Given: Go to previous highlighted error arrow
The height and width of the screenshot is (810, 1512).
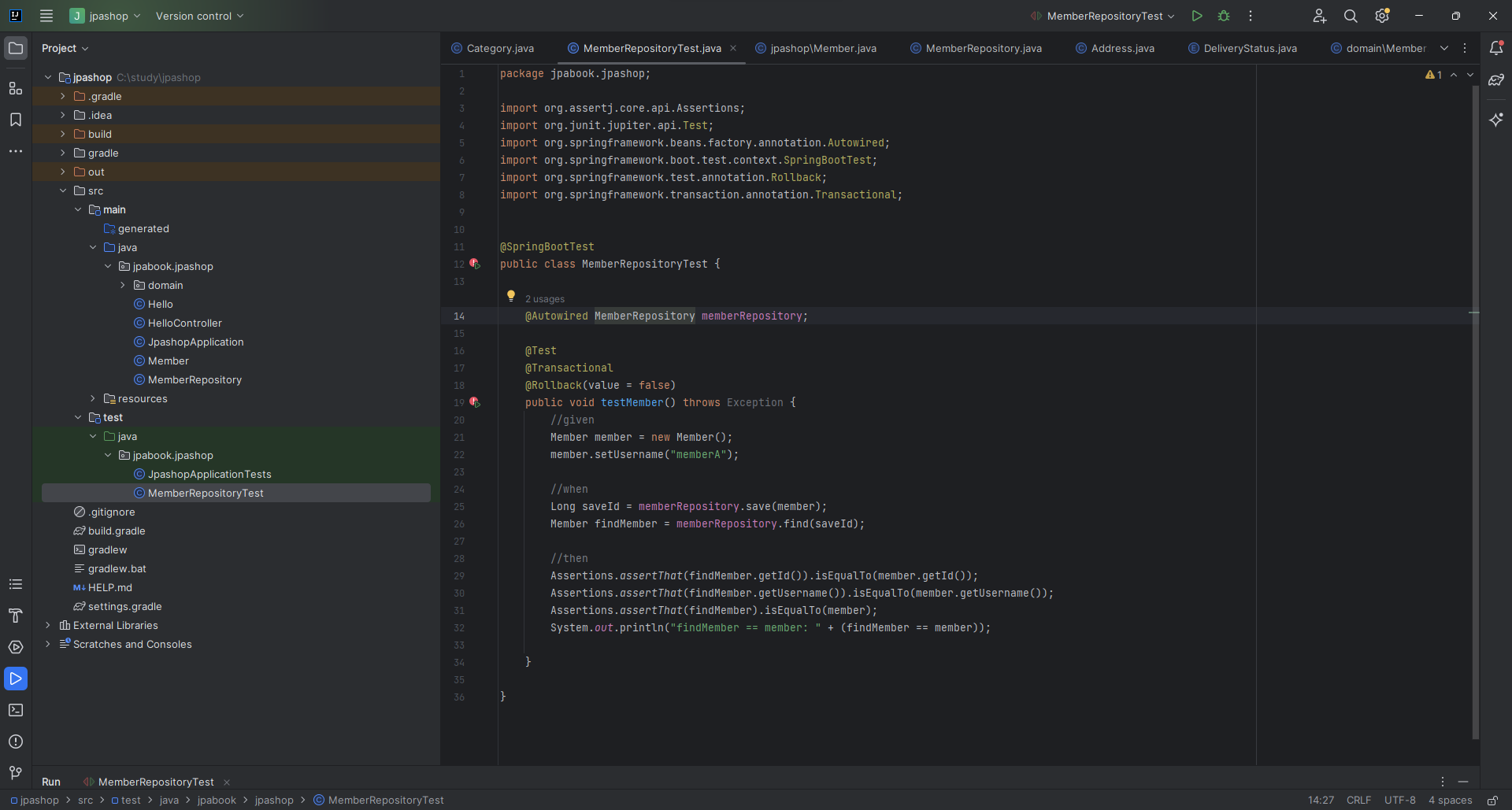Looking at the screenshot, I should 1454,75.
